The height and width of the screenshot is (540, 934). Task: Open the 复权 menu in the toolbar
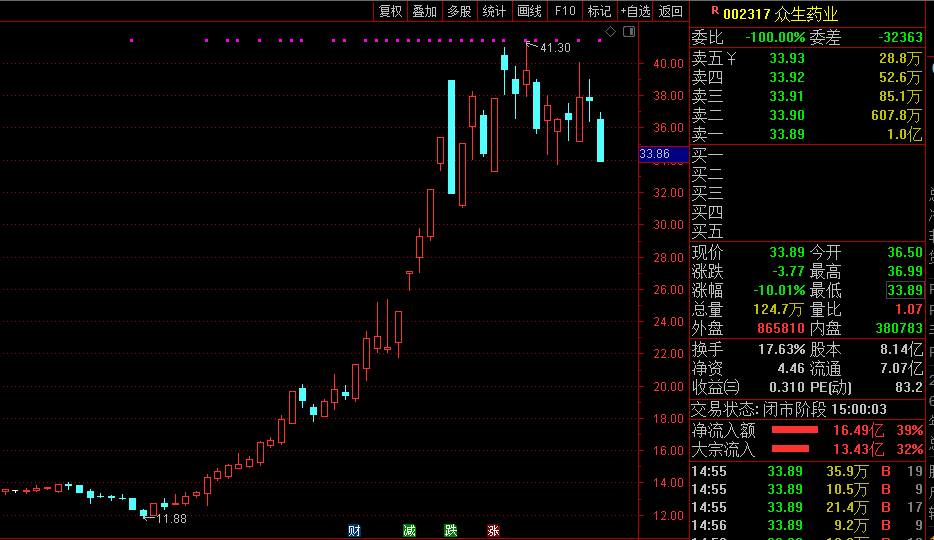point(390,11)
